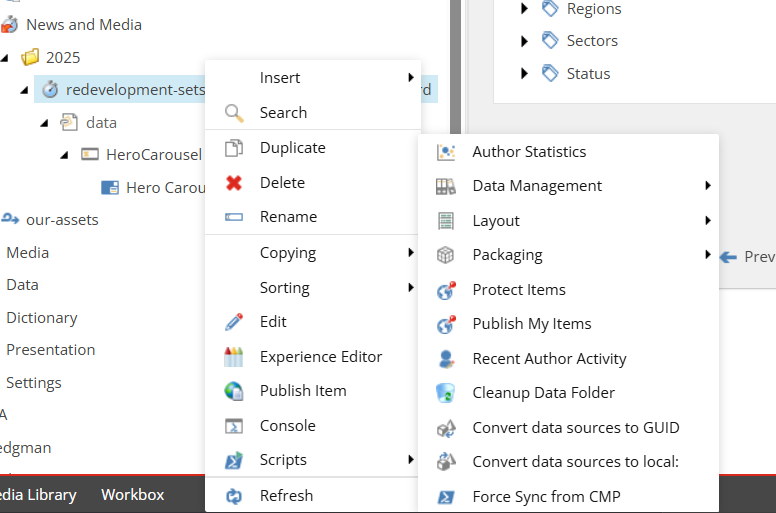776x513 pixels.
Task: Choose Convert data sources to GUID
Action: tap(575, 428)
